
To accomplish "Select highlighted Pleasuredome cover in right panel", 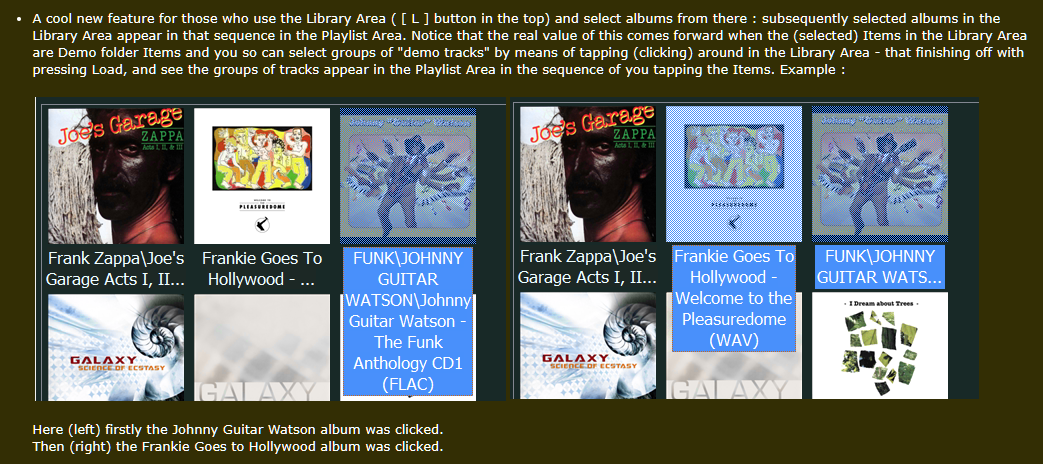I will 734,174.
